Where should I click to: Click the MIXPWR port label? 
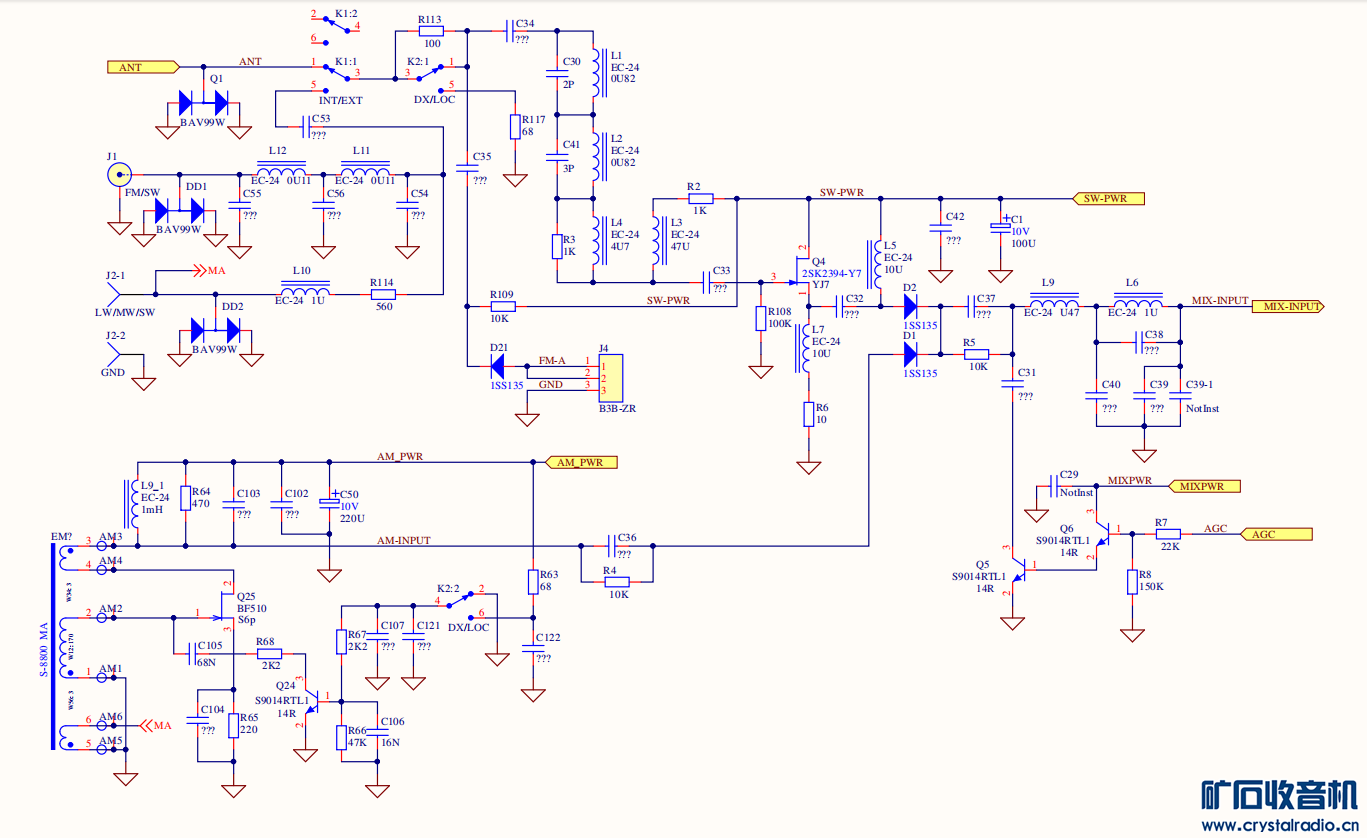[1205, 486]
